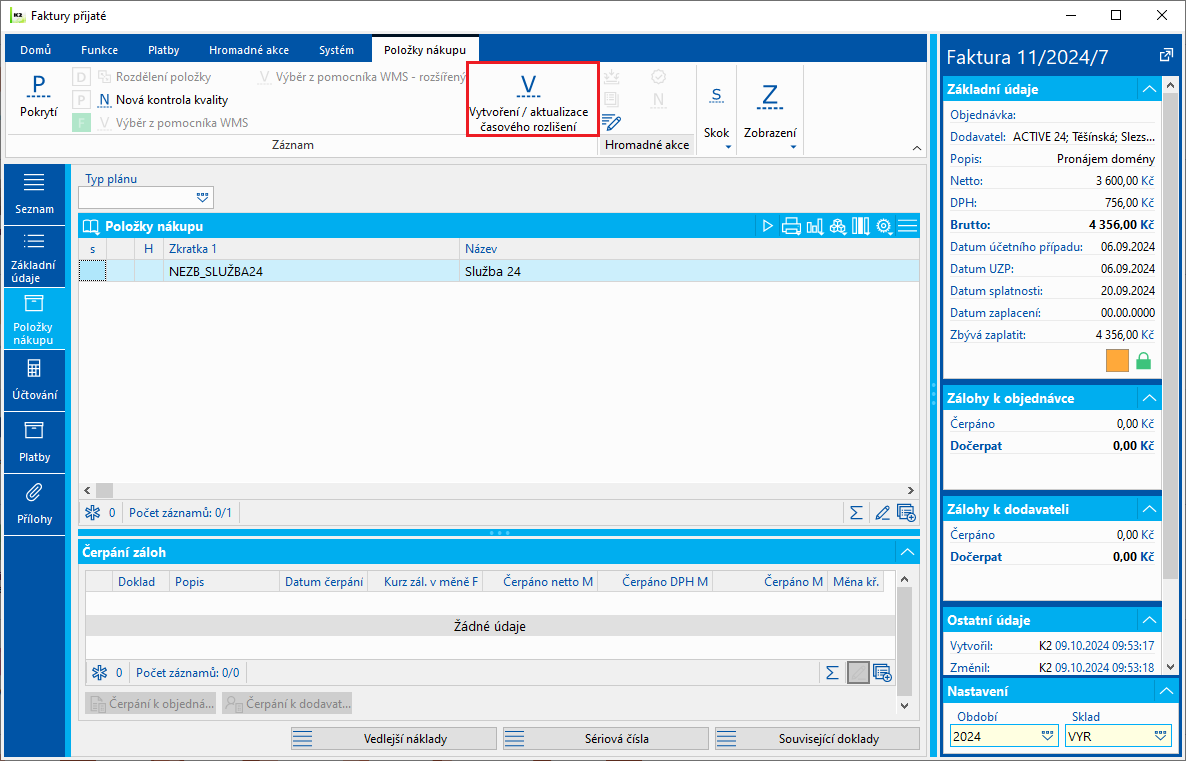1186x761 pixels.
Task: Switch to the Platby ribbon tab
Action: pos(163,50)
